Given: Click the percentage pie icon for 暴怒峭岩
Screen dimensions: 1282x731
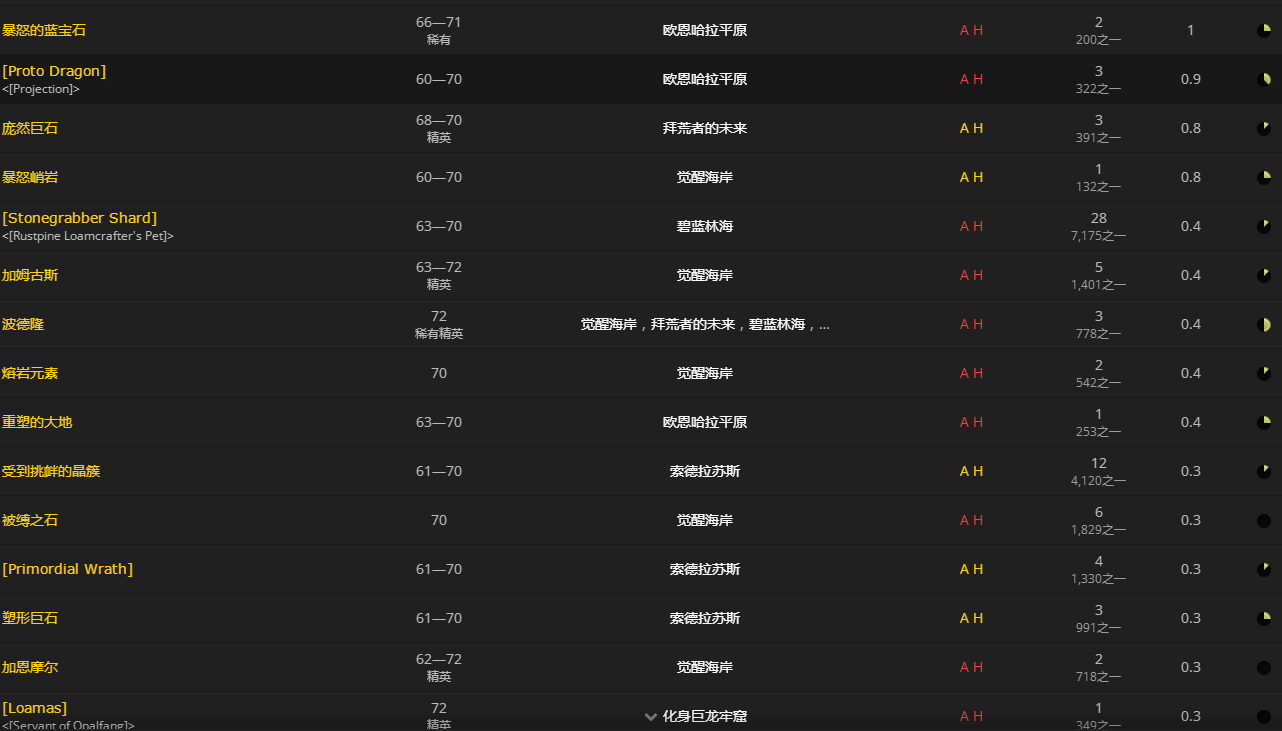Looking at the screenshot, I should [x=1264, y=177].
